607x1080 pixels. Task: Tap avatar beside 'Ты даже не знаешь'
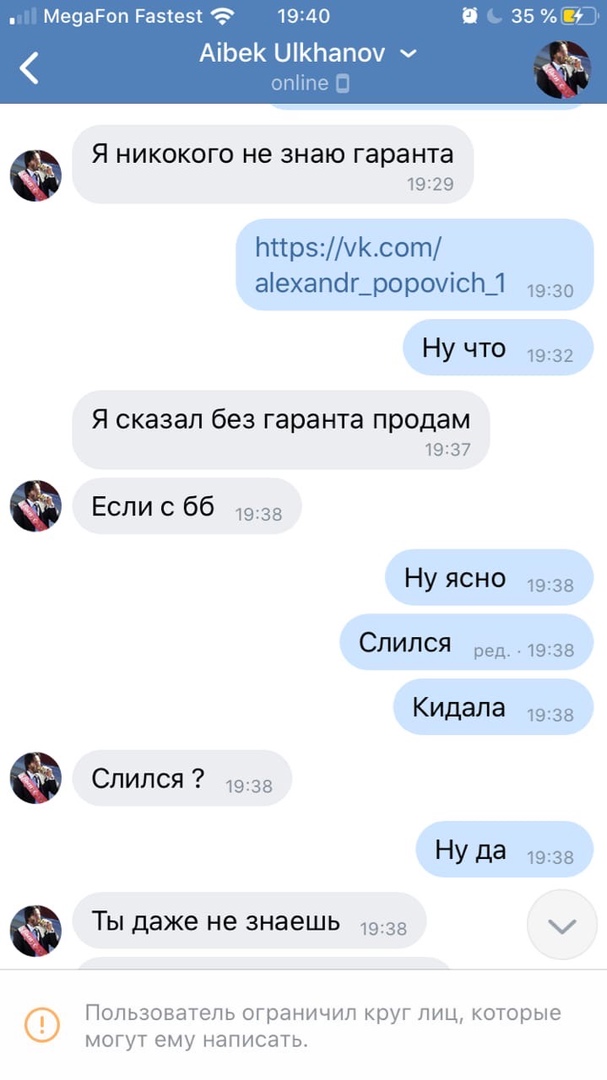click(35, 931)
